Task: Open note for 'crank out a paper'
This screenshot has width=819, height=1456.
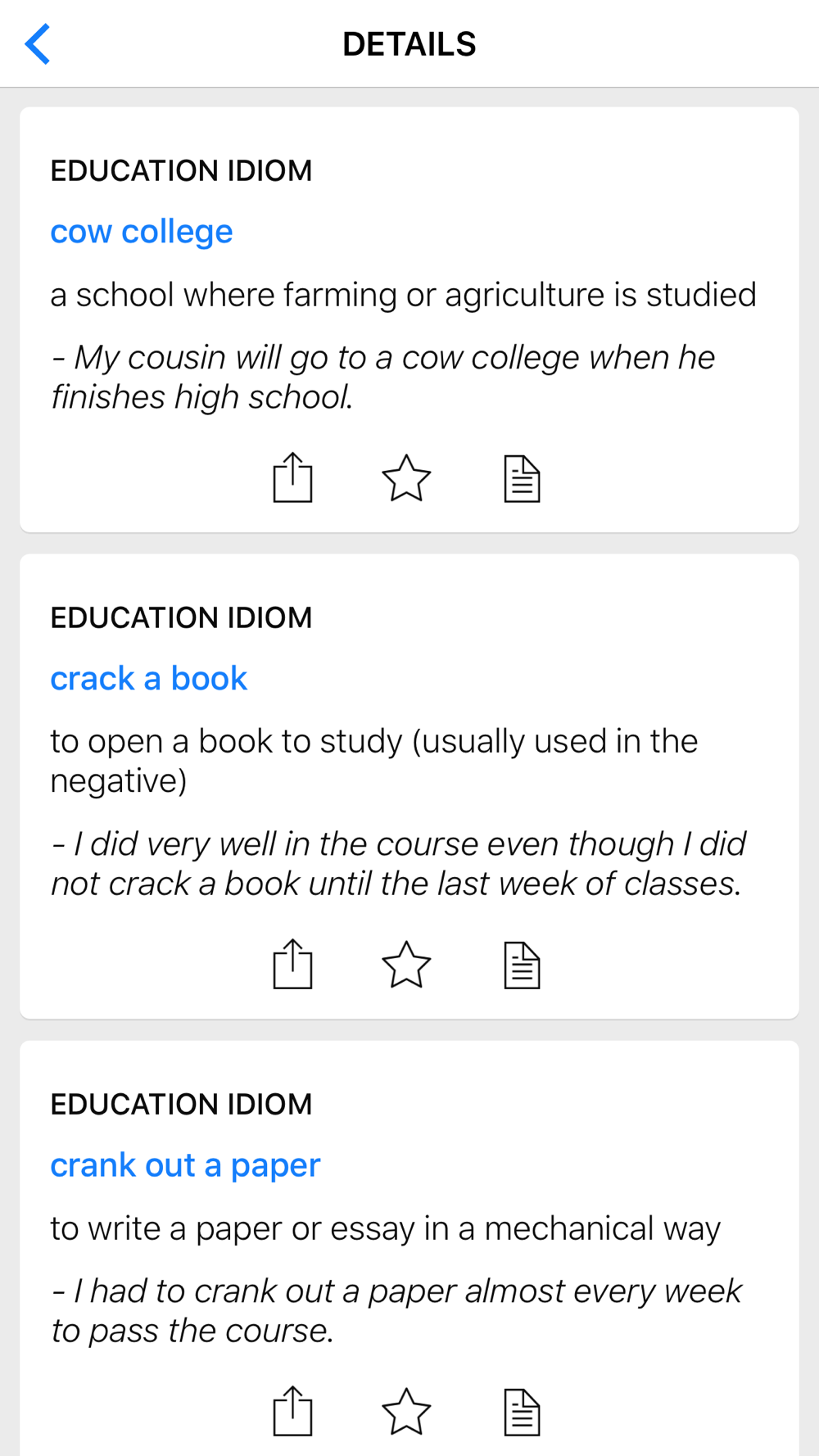Action: click(x=522, y=1412)
